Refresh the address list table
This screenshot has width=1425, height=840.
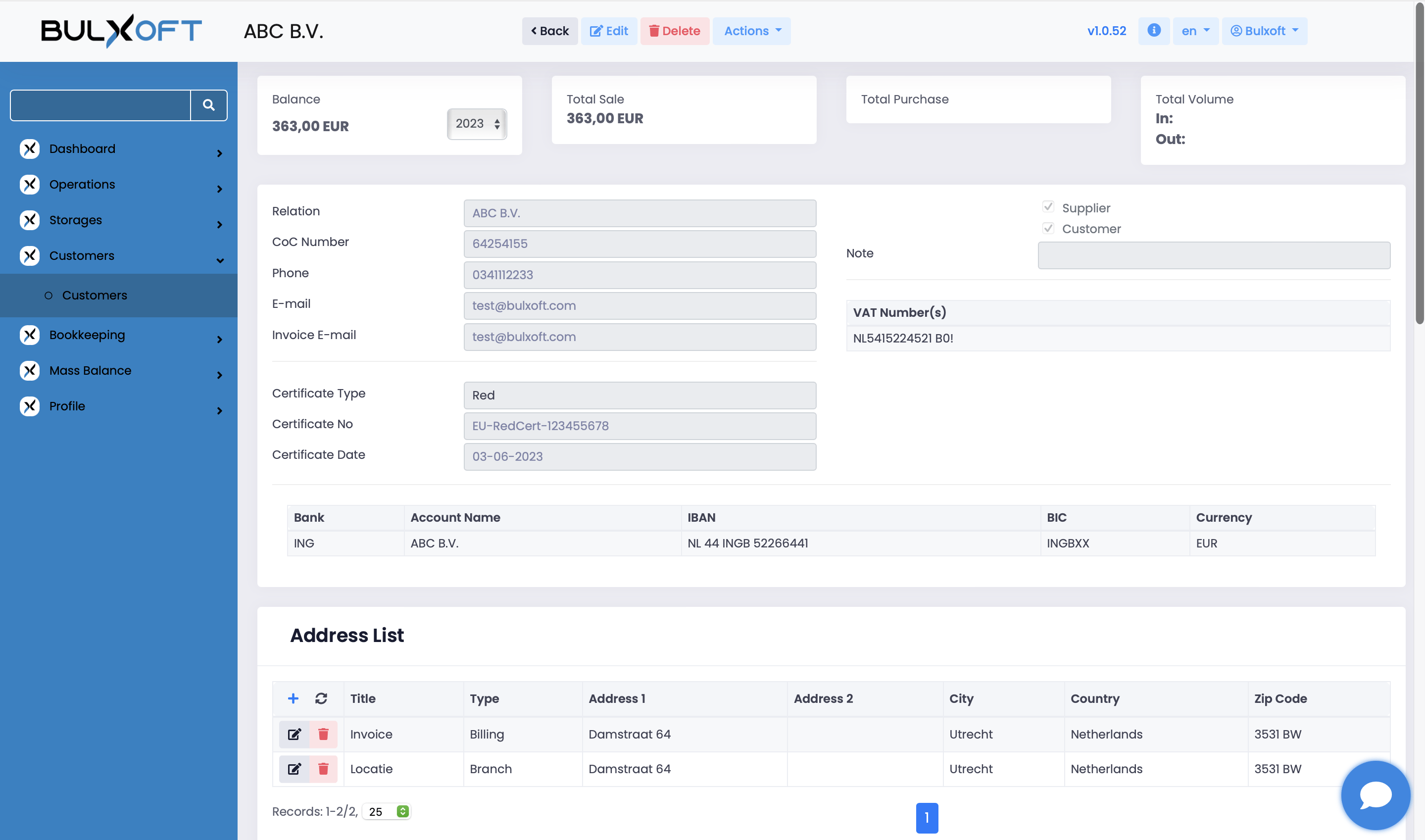(321, 698)
